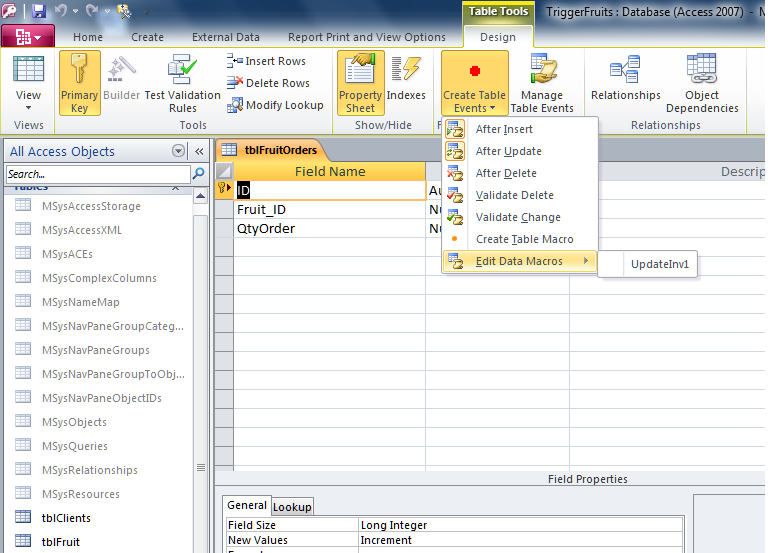This screenshot has height=553, width=768.
Task: Click Insert Rows in Tools group
Action: (x=266, y=61)
